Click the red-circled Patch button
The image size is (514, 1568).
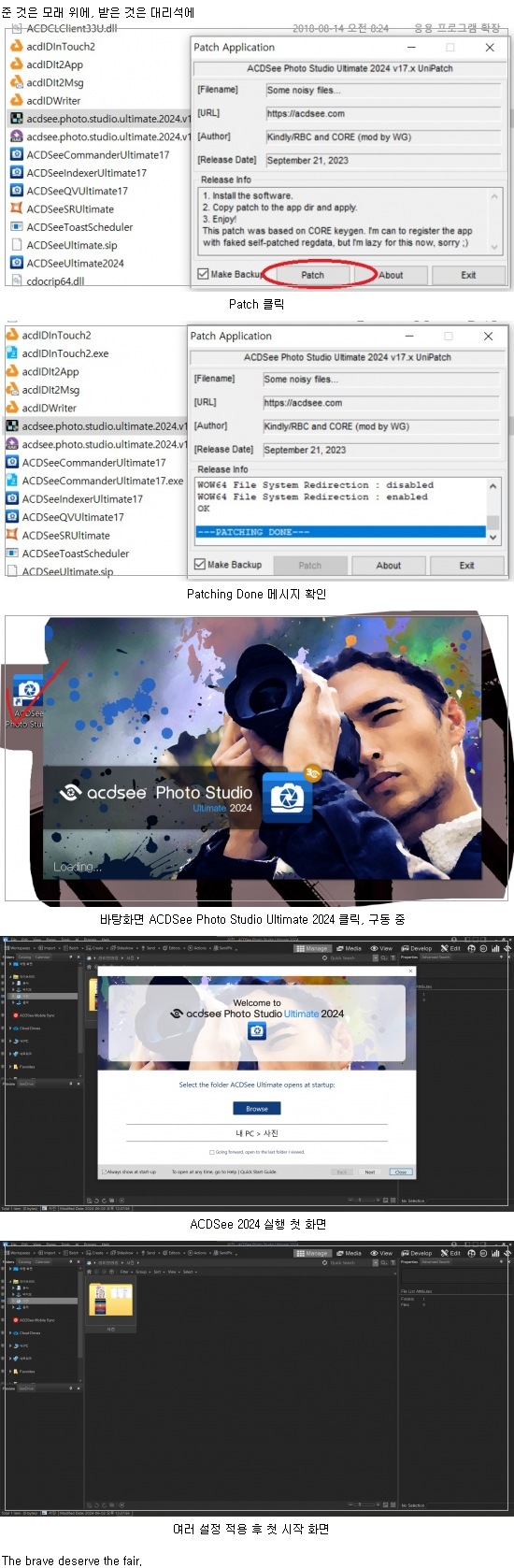tap(312, 275)
